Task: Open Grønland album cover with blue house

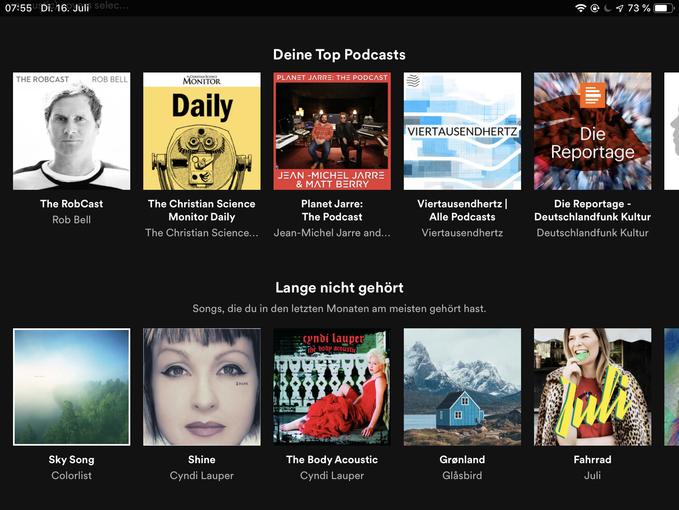Action: click(x=462, y=387)
